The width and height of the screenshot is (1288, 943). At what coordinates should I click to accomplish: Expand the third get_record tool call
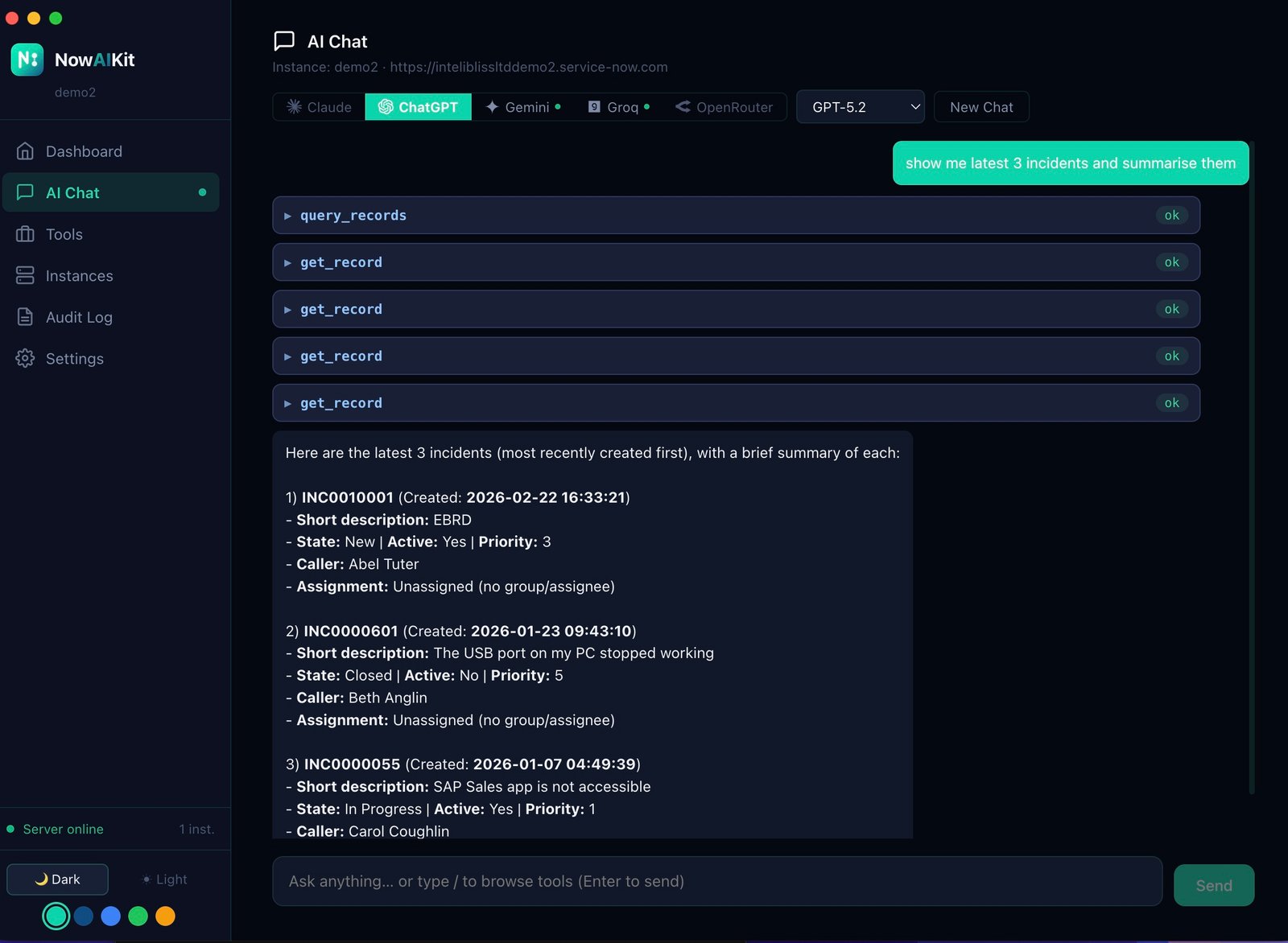pyautogui.click(x=736, y=356)
